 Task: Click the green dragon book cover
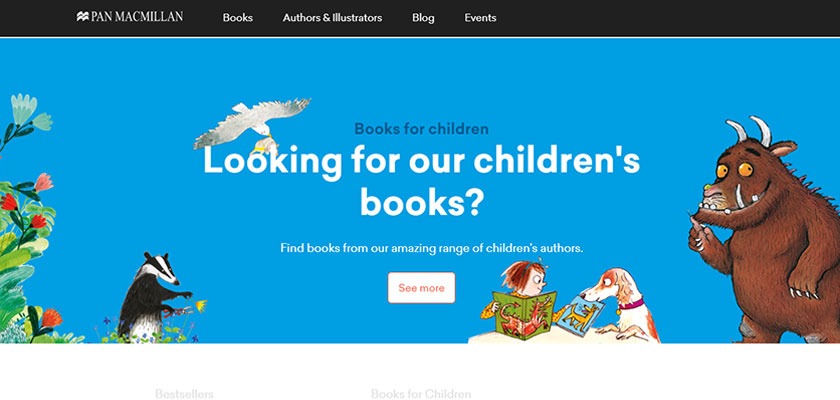[x=524, y=316]
